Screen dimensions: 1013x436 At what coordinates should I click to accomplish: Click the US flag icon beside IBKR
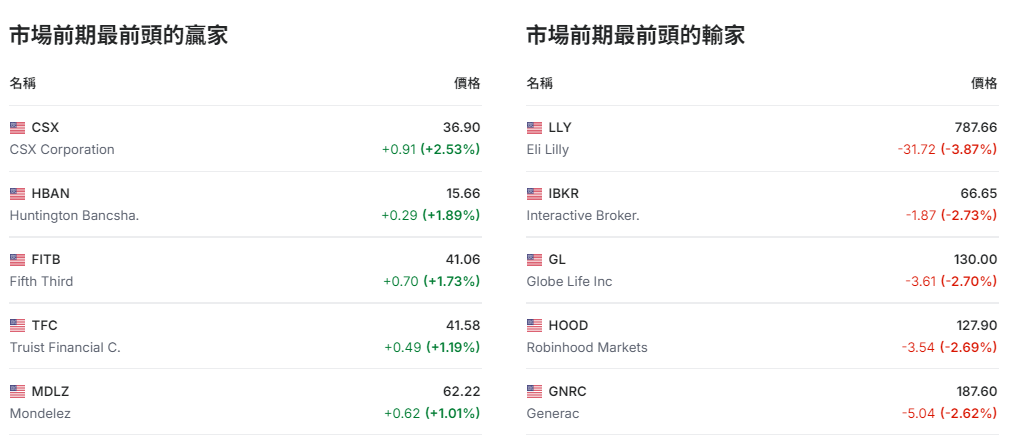point(534,194)
